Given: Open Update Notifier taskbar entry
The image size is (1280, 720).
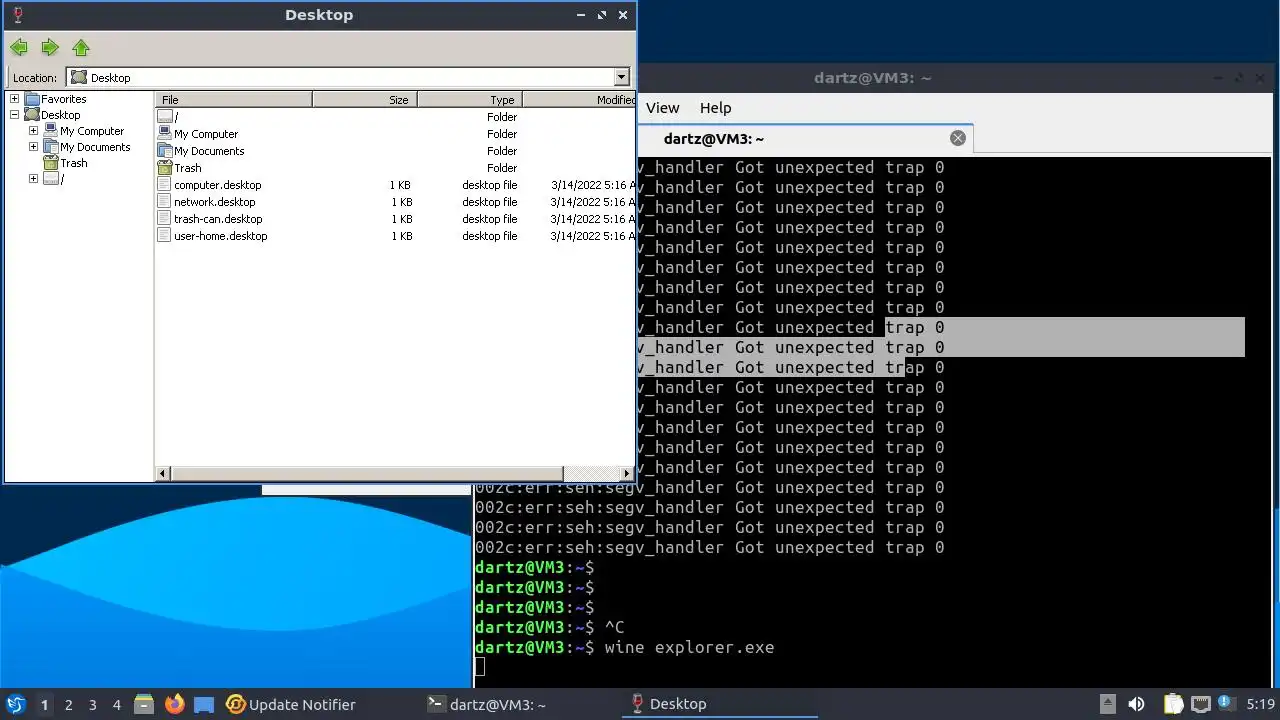Looking at the screenshot, I should click(291, 704).
